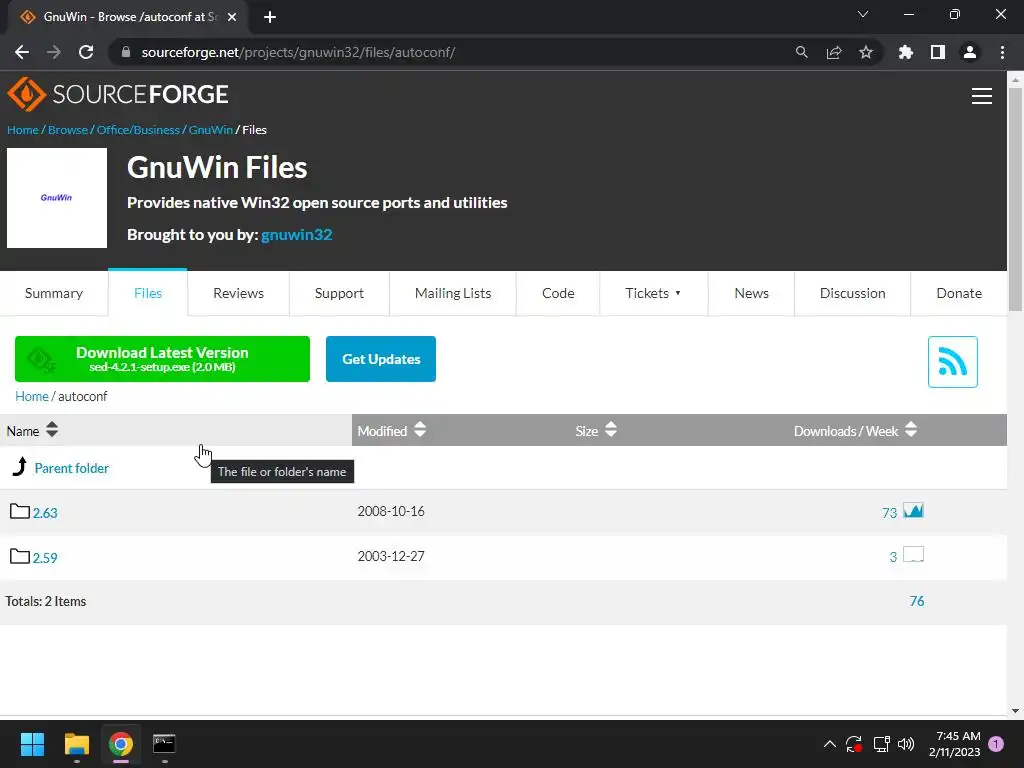Screen dimensions: 1024x768
Task: Click the 3 downloads count
Action: (x=893, y=558)
